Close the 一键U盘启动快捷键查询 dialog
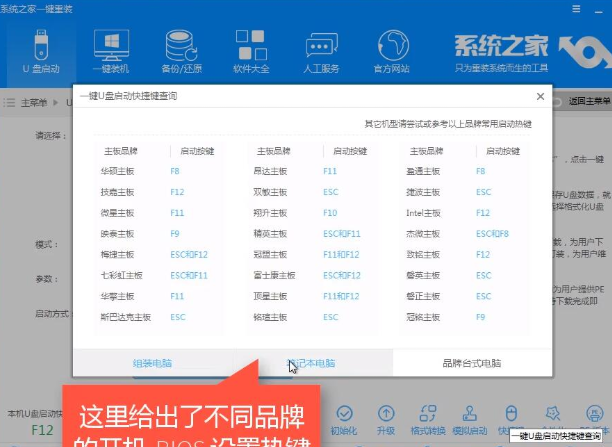This screenshot has width=612, height=447. pos(540,96)
